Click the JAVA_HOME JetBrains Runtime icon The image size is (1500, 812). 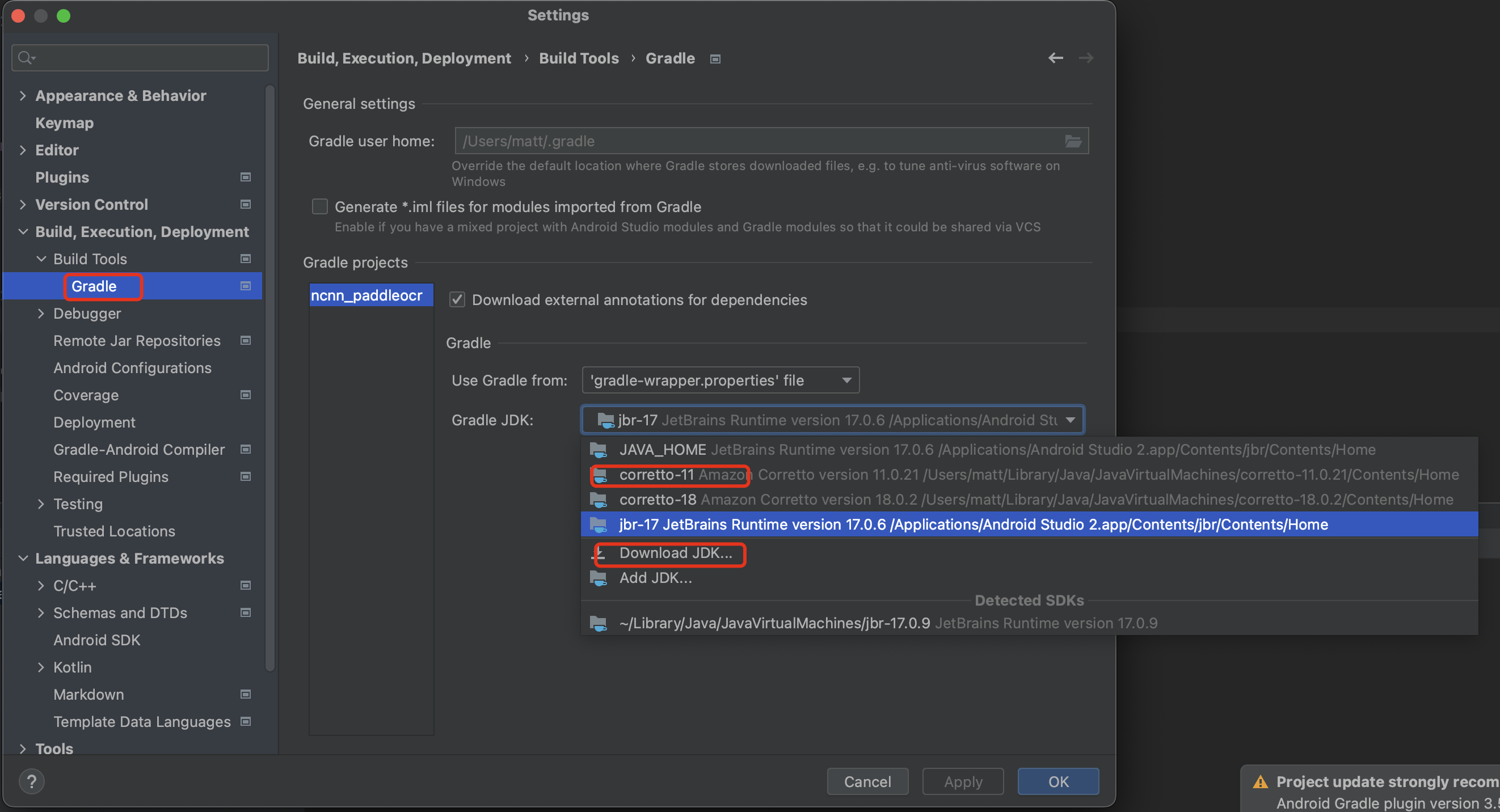click(x=601, y=449)
